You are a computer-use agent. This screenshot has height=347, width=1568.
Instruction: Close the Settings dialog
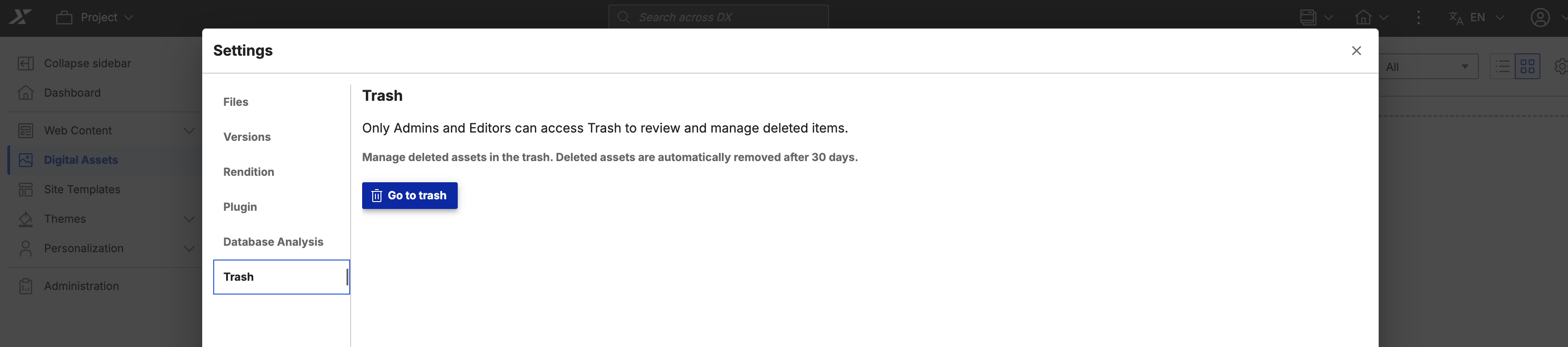pos(1356,51)
